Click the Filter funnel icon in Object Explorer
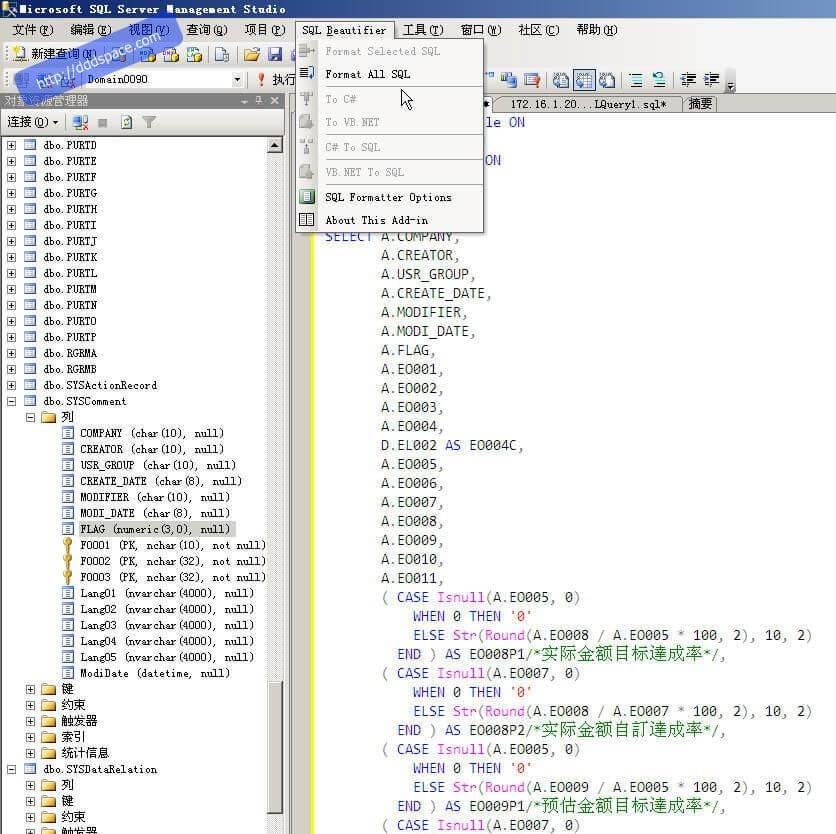The image size is (836, 834). tap(149, 123)
